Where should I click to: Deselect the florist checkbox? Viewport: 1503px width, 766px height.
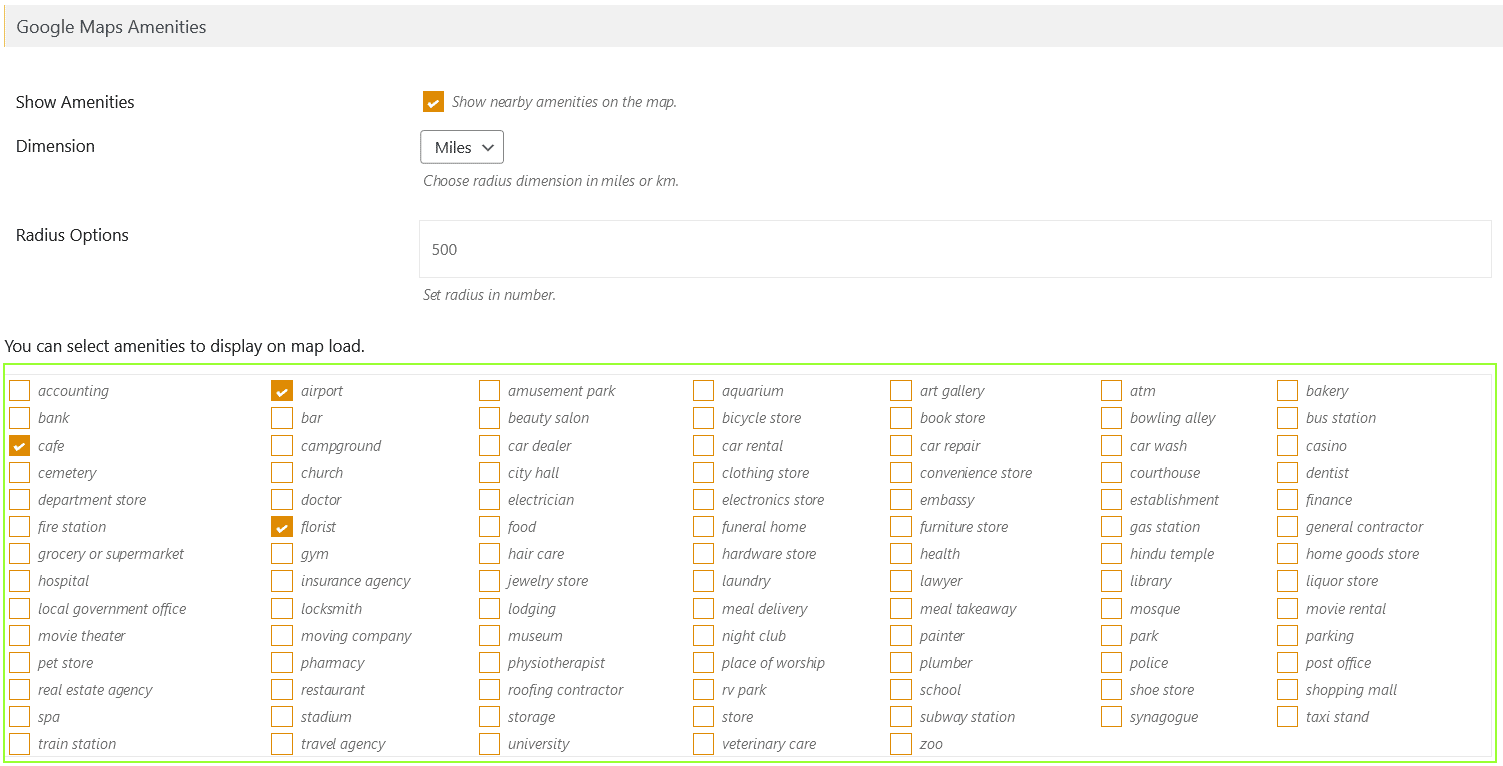point(282,527)
